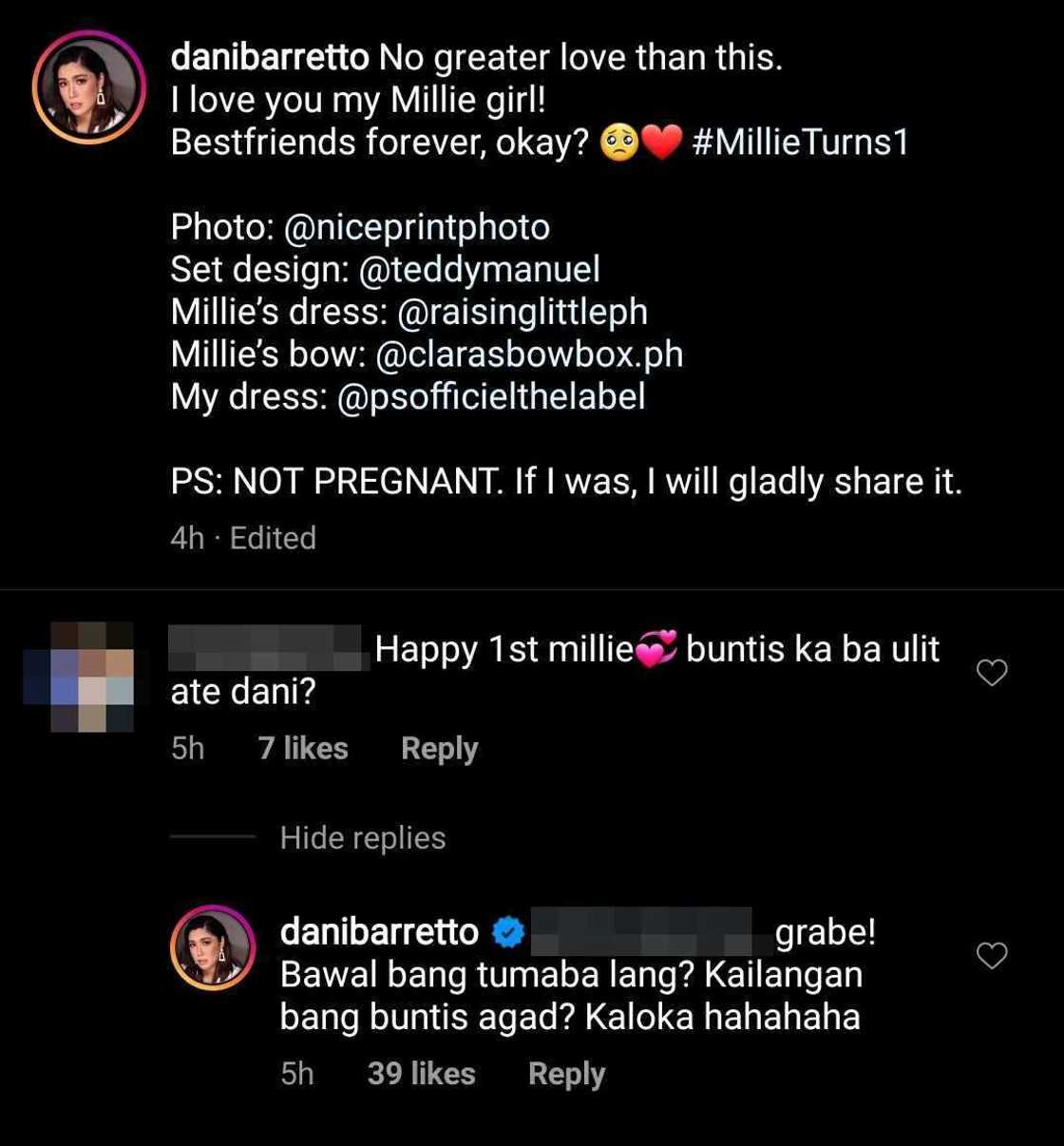Open the @raisinglittleph mention

[522, 312]
